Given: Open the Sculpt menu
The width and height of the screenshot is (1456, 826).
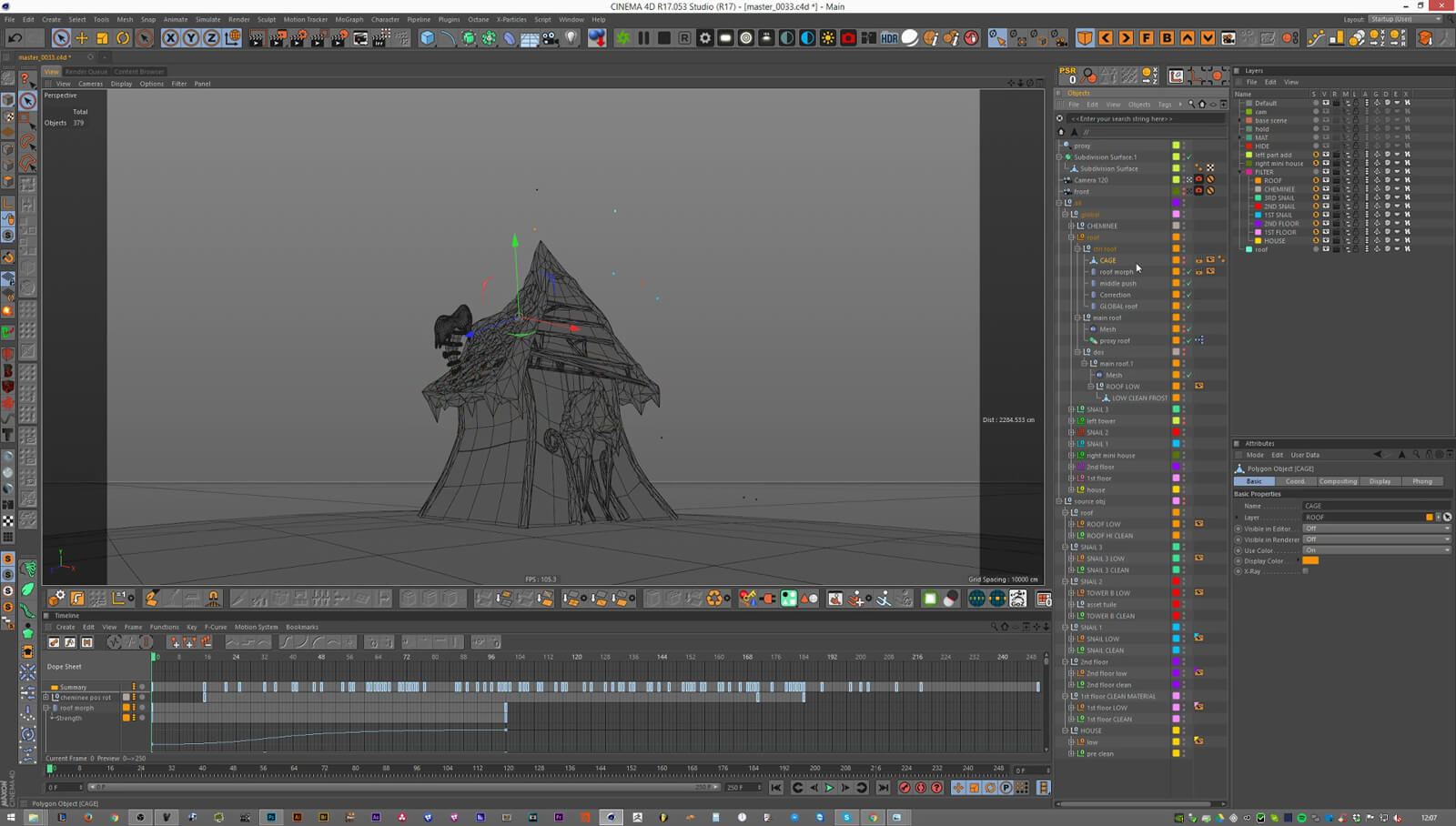Looking at the screenshot, I should [x=267, y=19].
